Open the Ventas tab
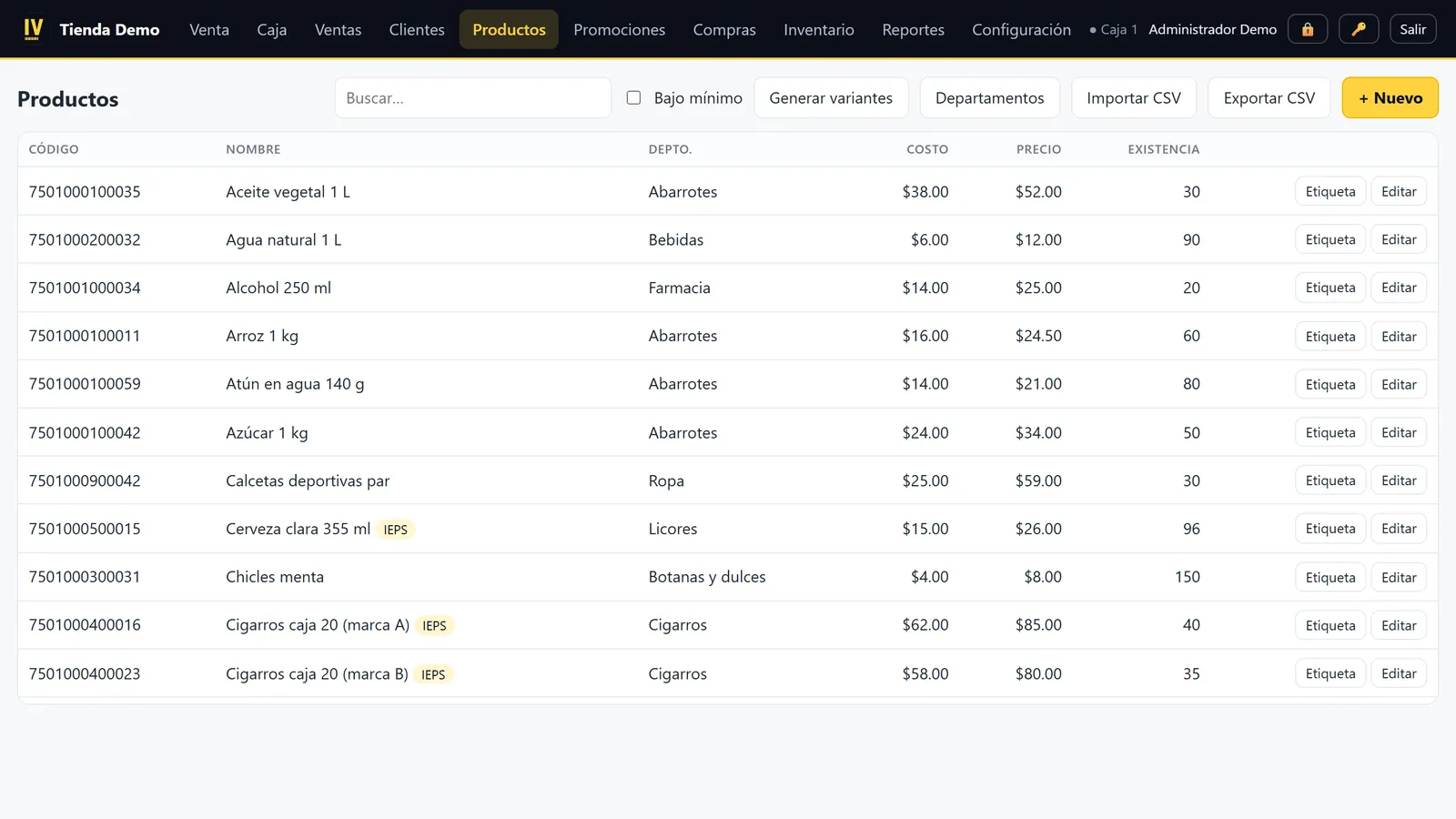This screenshot has height=819, width=1456. [x=338, y=29]
